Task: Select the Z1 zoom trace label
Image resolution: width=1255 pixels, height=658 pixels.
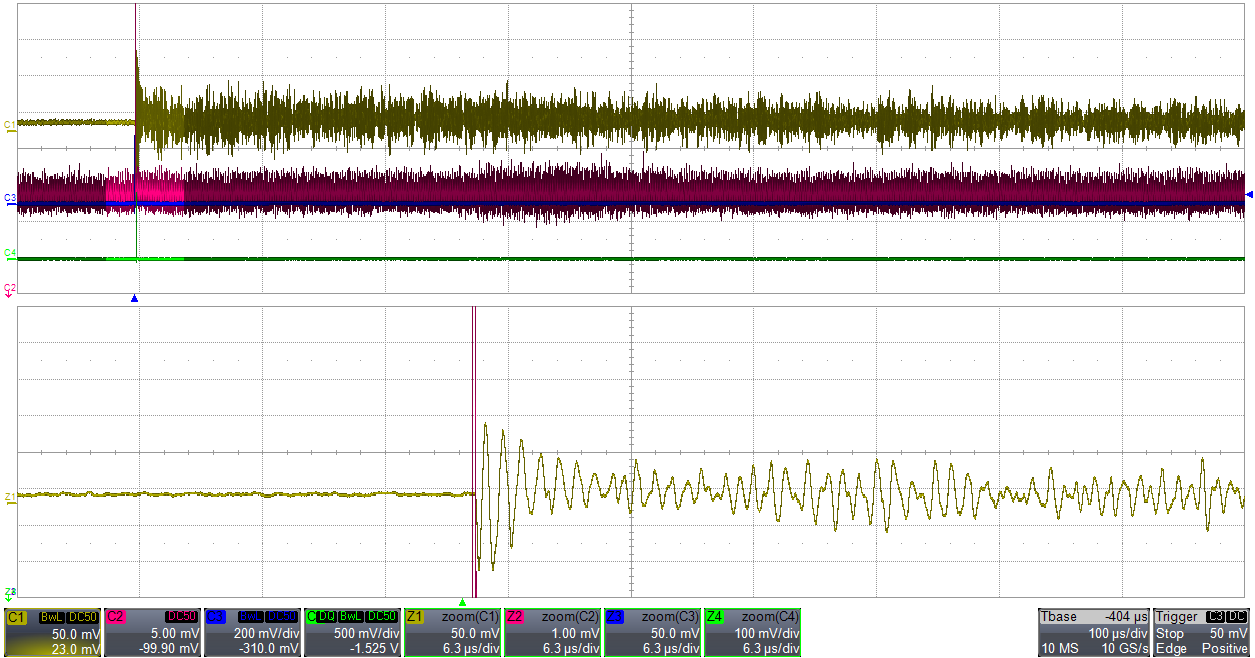Action: tap(10, 496)
